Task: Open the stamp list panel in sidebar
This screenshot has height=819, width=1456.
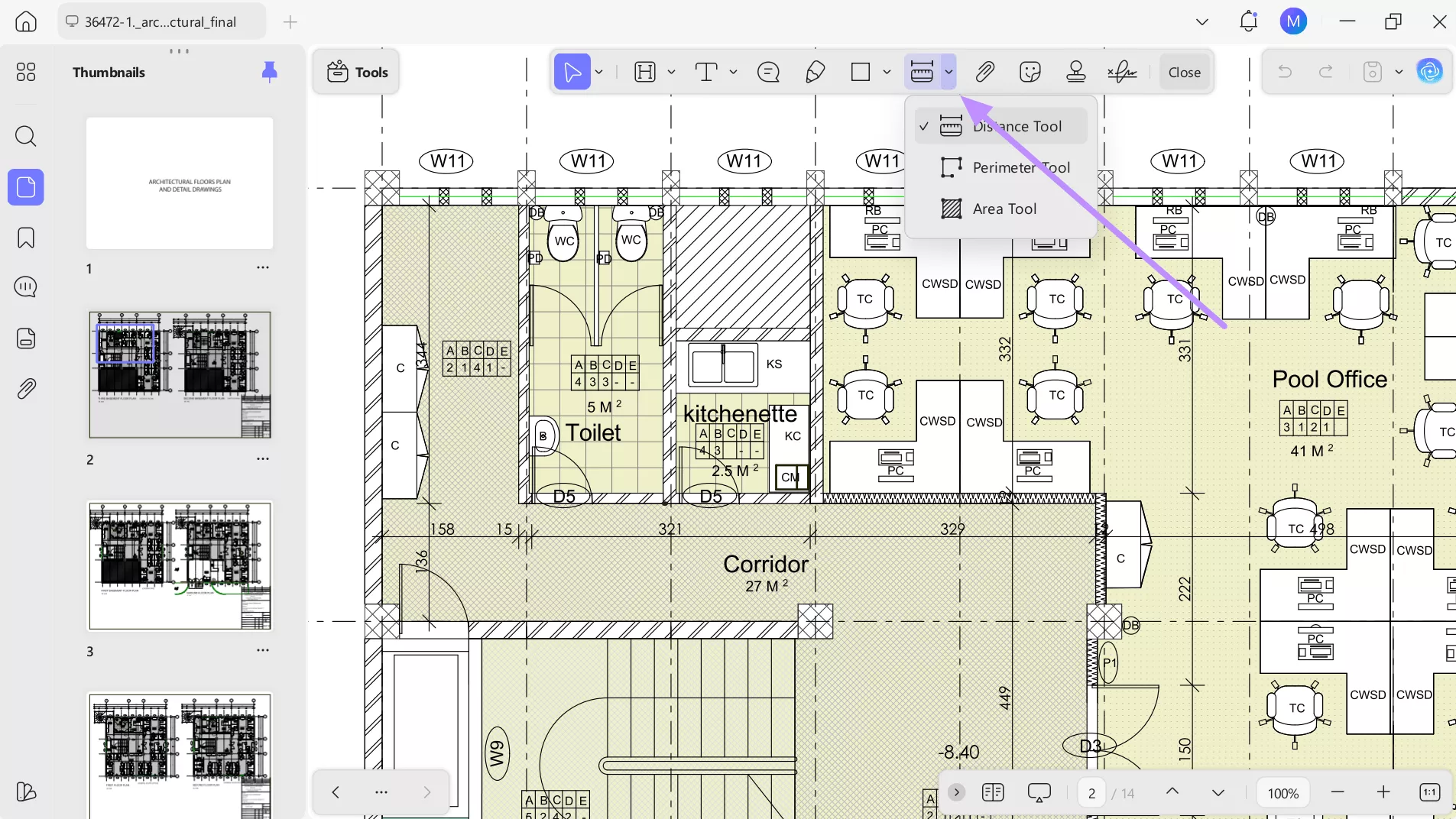Action: (26, 338)
